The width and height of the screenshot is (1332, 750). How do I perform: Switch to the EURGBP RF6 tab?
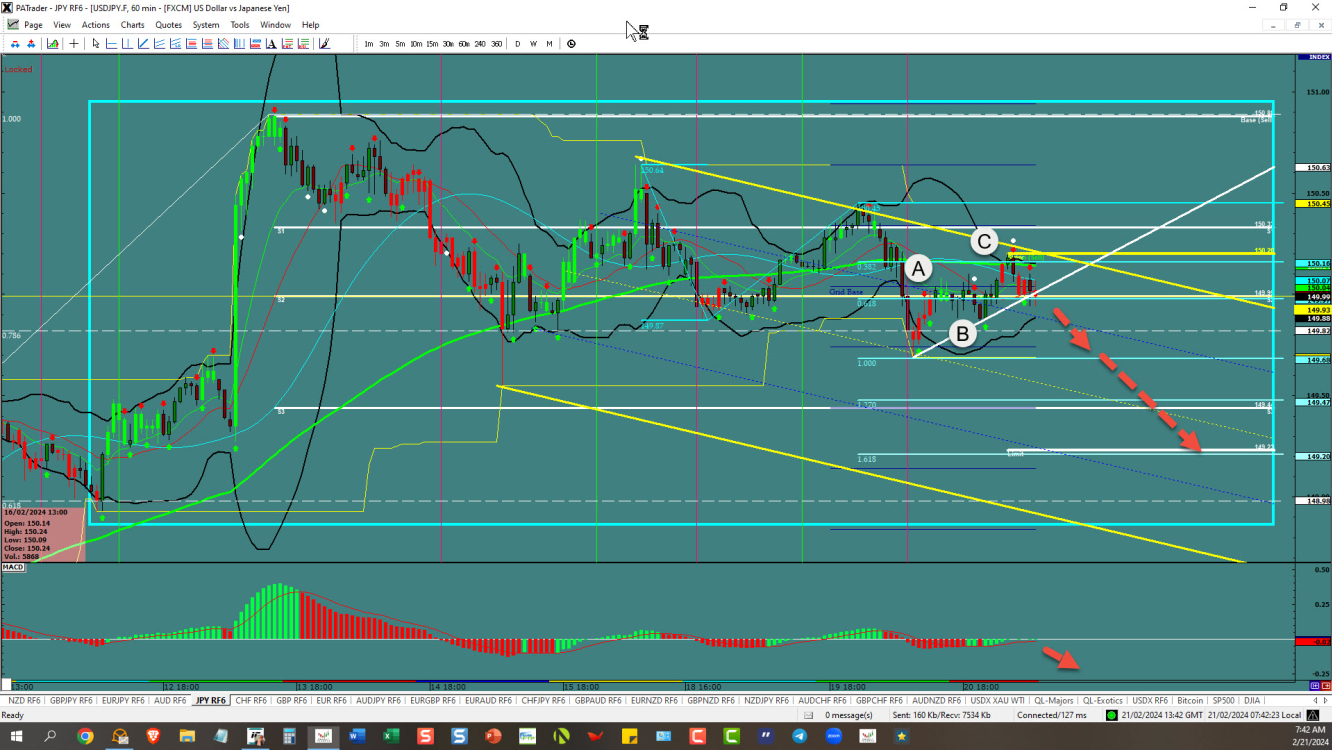433,701
